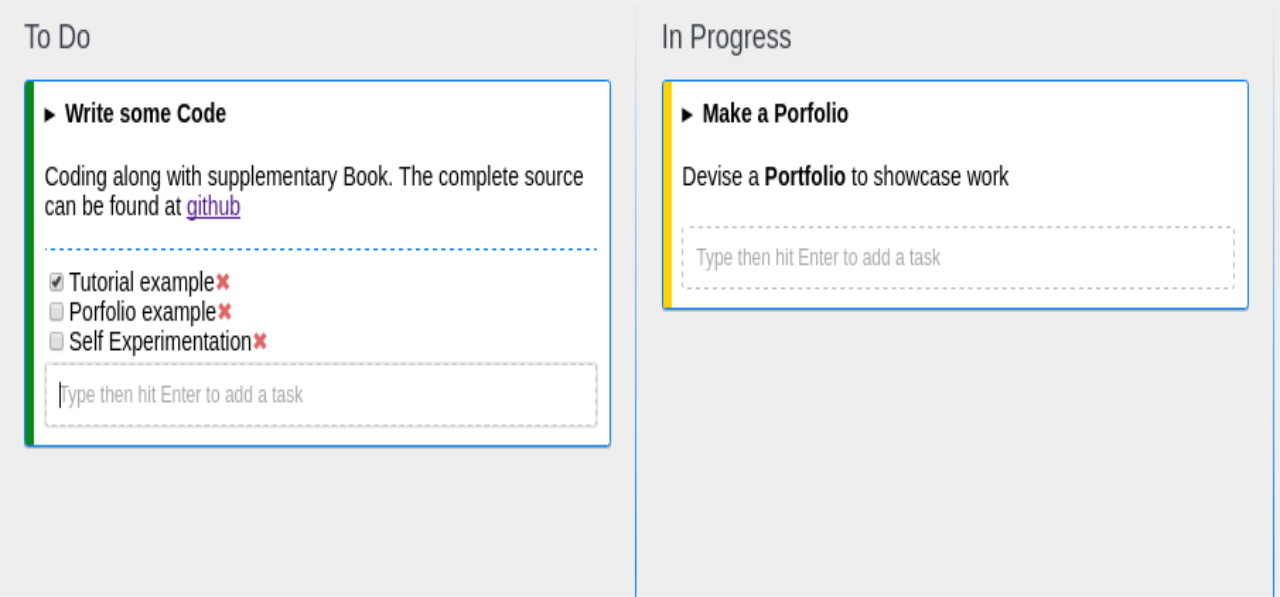Click the Self Experimentation task label

point(160,342)
